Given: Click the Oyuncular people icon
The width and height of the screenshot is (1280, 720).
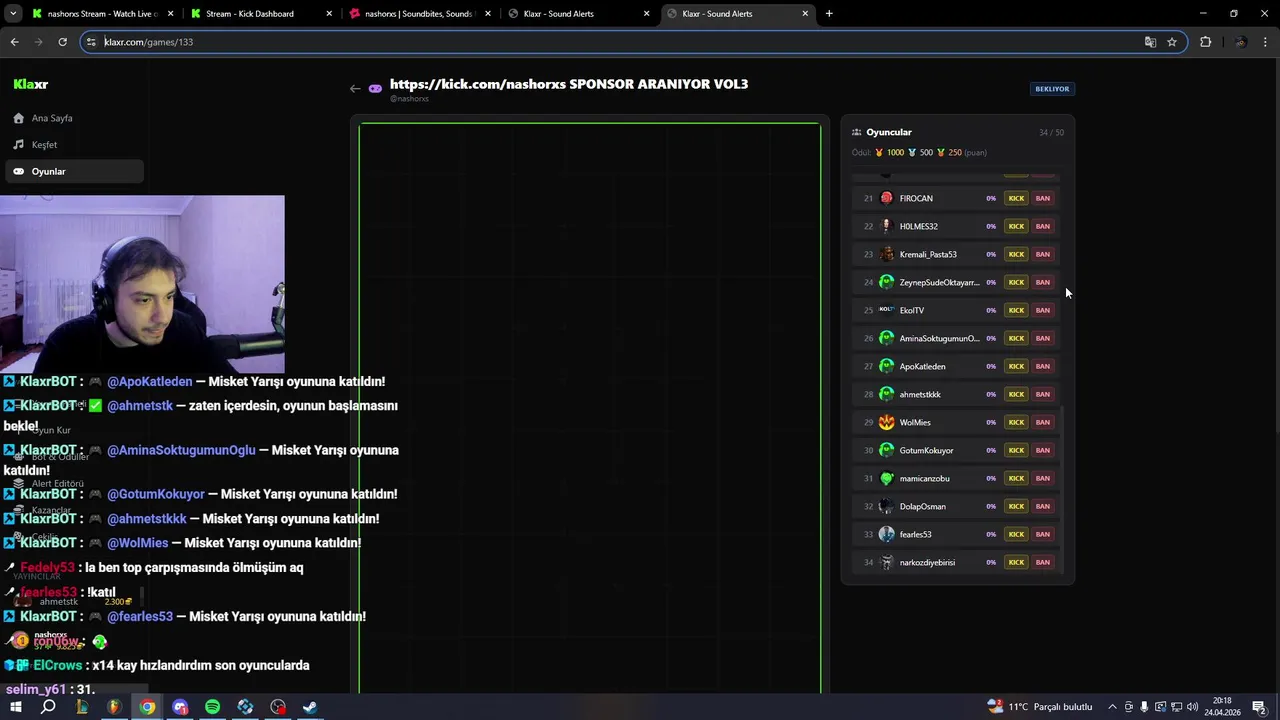Looking at the screenshot, I should (857, 132).
